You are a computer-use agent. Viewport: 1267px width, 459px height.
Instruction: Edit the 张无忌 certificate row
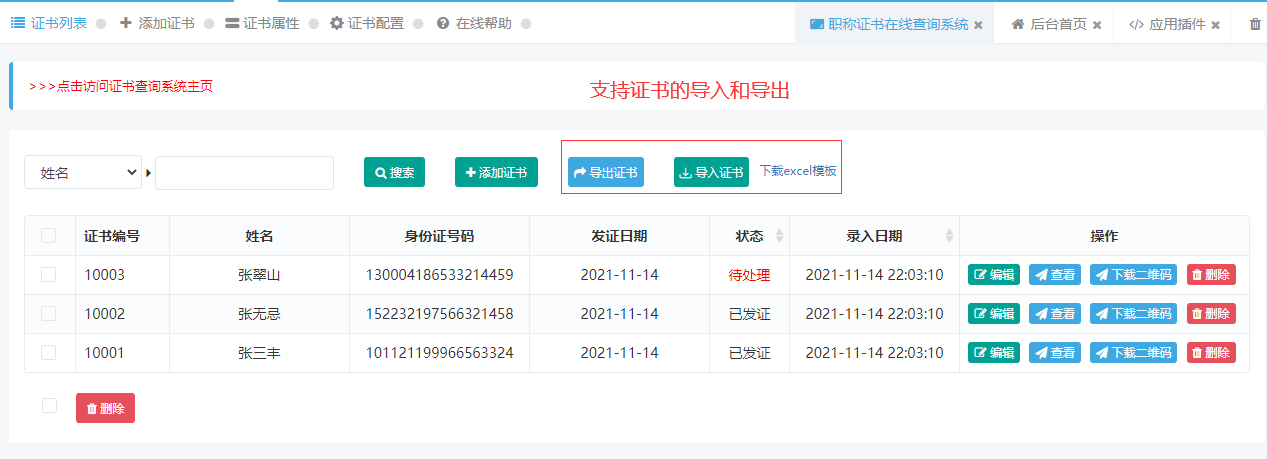click(x=994, y=314)
